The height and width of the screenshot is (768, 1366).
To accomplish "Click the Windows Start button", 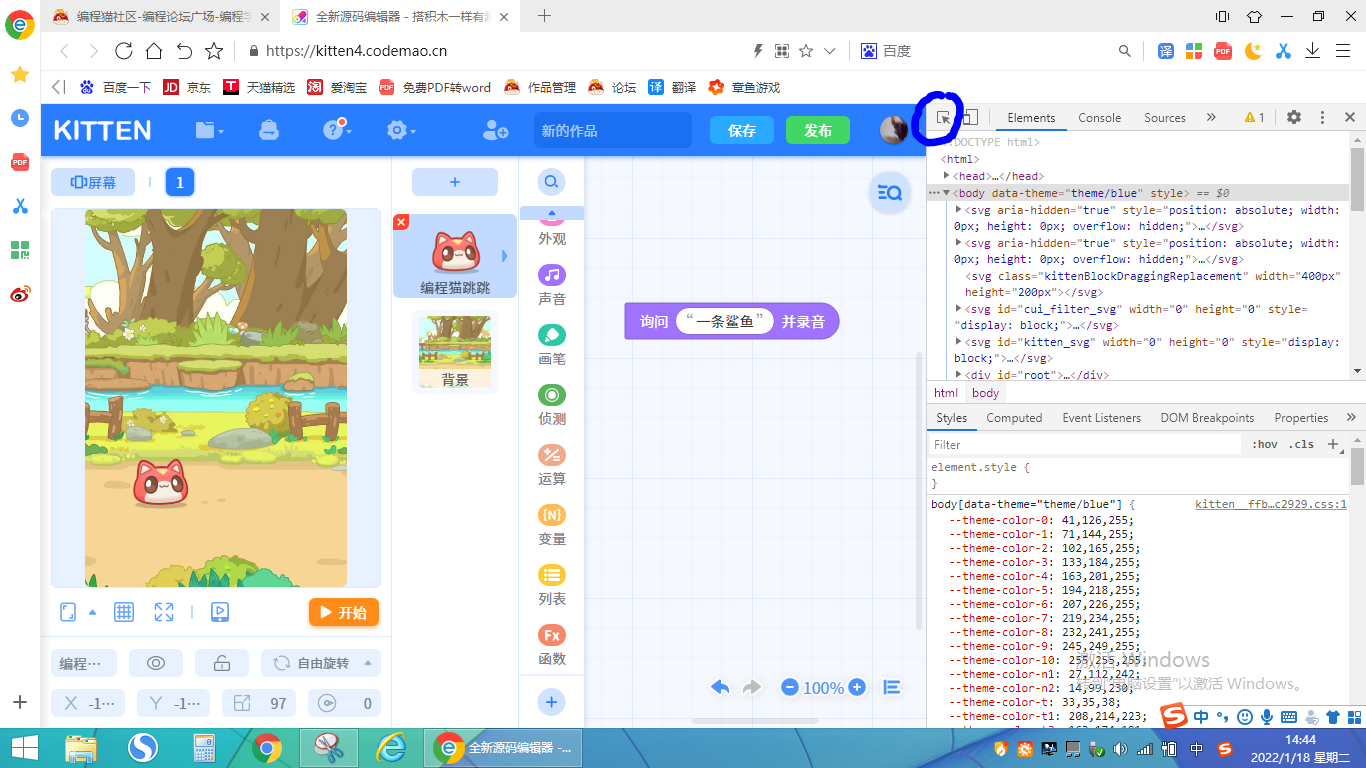I will (24, 747).
